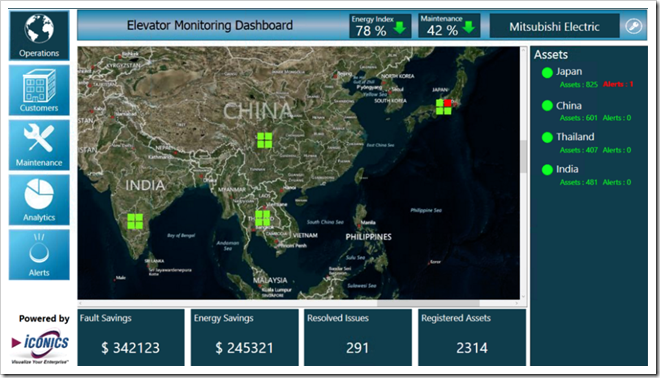Screen dimensions: 660x378
Task: Select Japan elevator marker with red alert
Action: click(444, 107)
